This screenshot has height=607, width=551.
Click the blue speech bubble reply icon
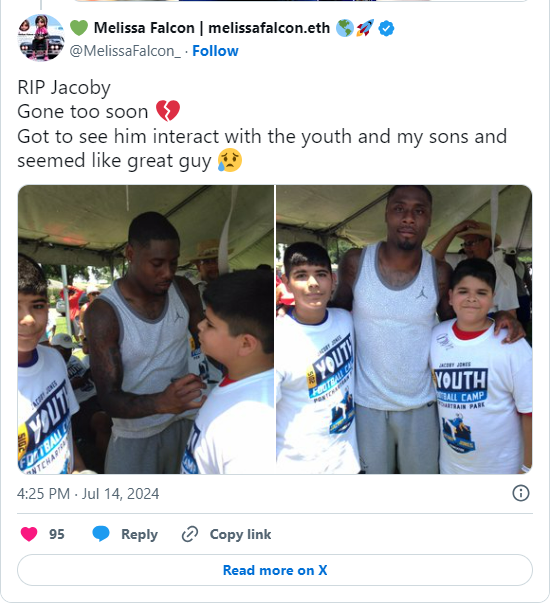(x=101, y=534)
